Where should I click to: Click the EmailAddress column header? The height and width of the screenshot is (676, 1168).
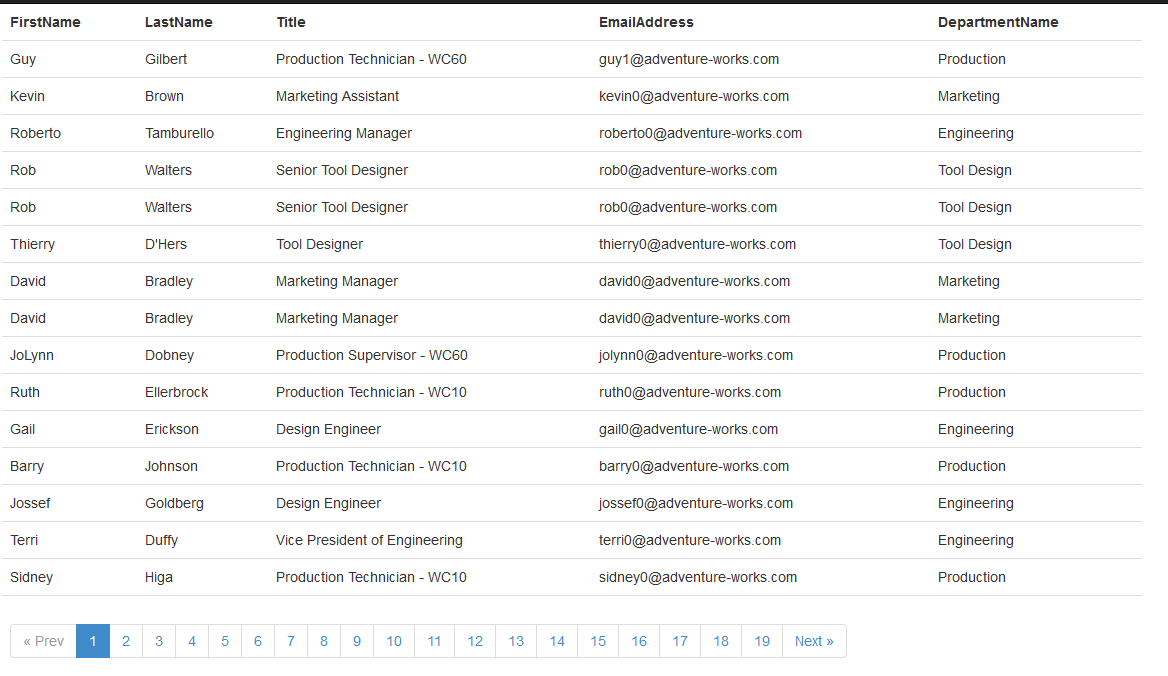pyautogui.click(x=646, y=22)
